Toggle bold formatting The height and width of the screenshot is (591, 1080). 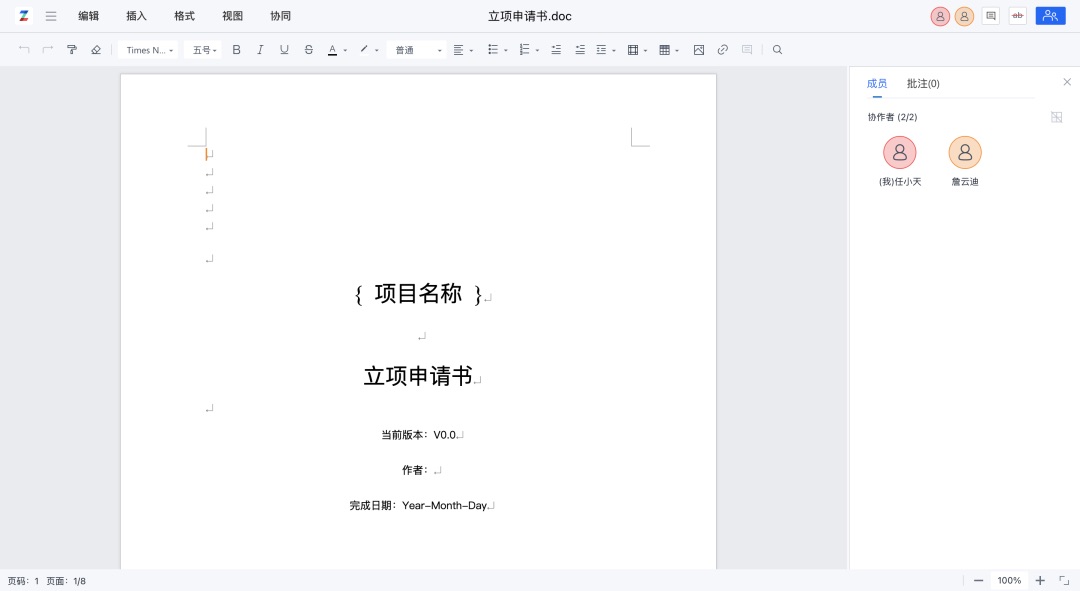[236, 50]
